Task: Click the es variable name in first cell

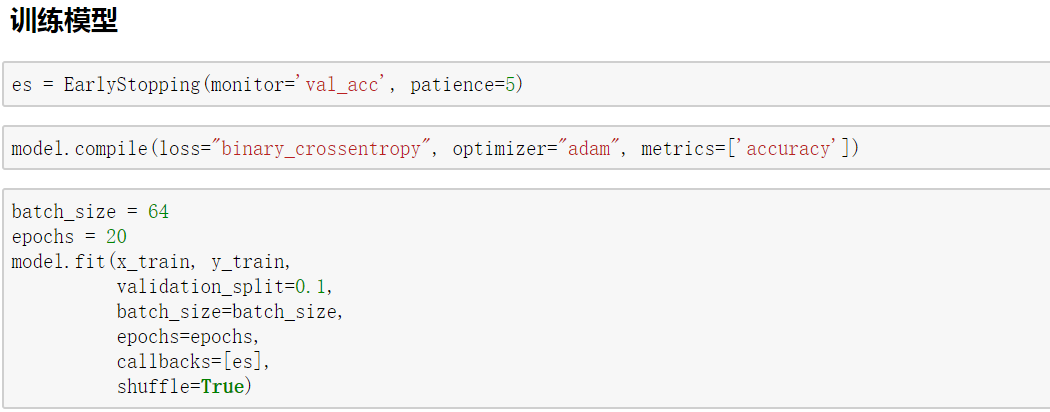Action: 22,85
